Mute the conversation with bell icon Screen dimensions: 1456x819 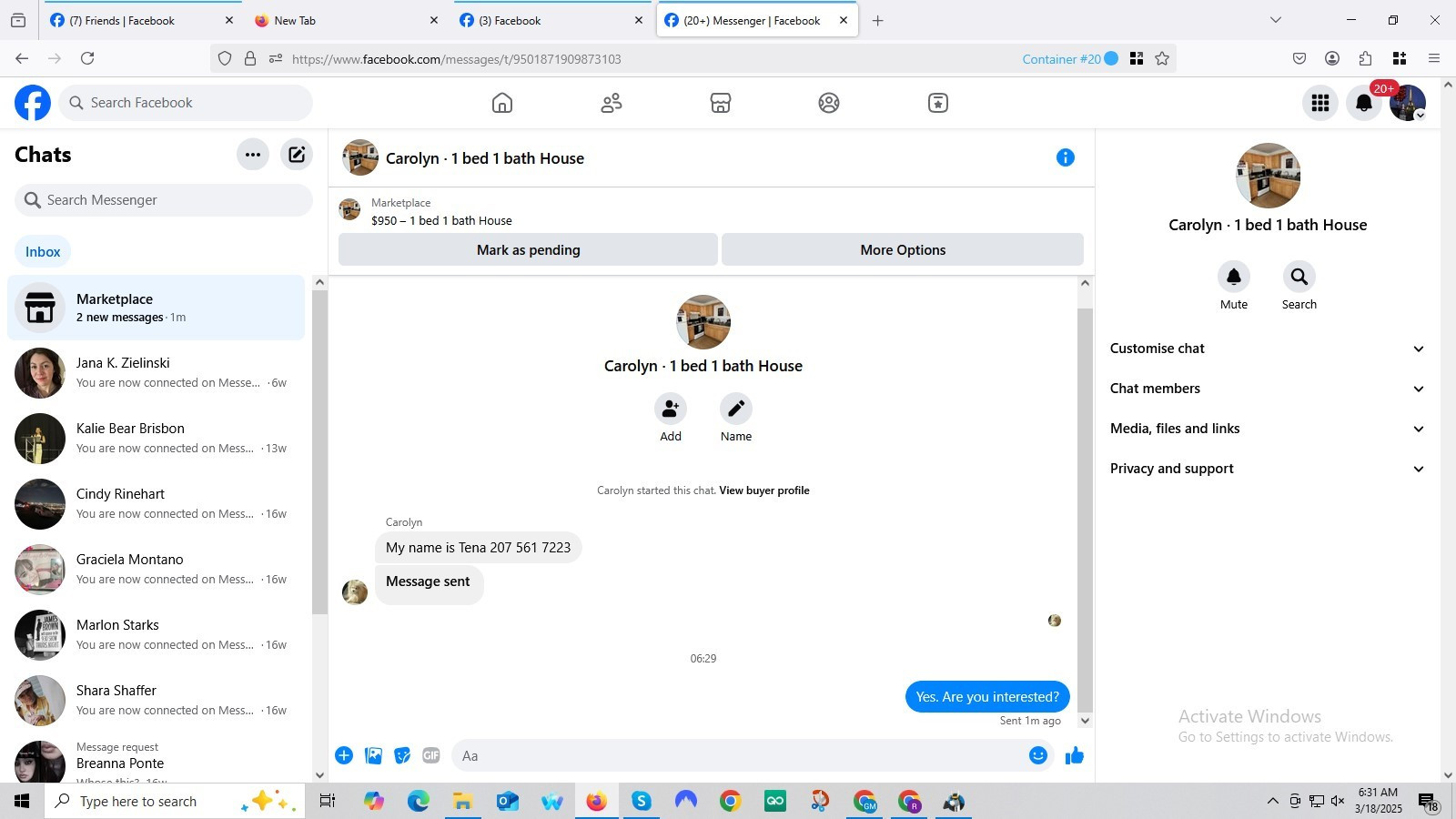point(1234,277)
